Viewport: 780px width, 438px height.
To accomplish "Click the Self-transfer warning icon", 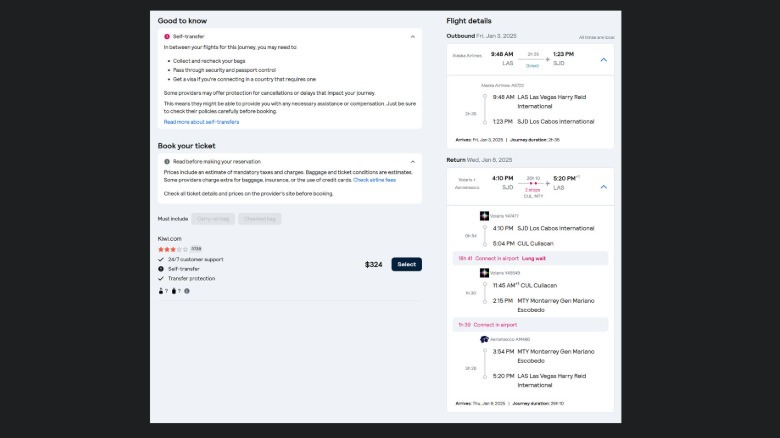I will pyautogui.click(x=167, y=36).
